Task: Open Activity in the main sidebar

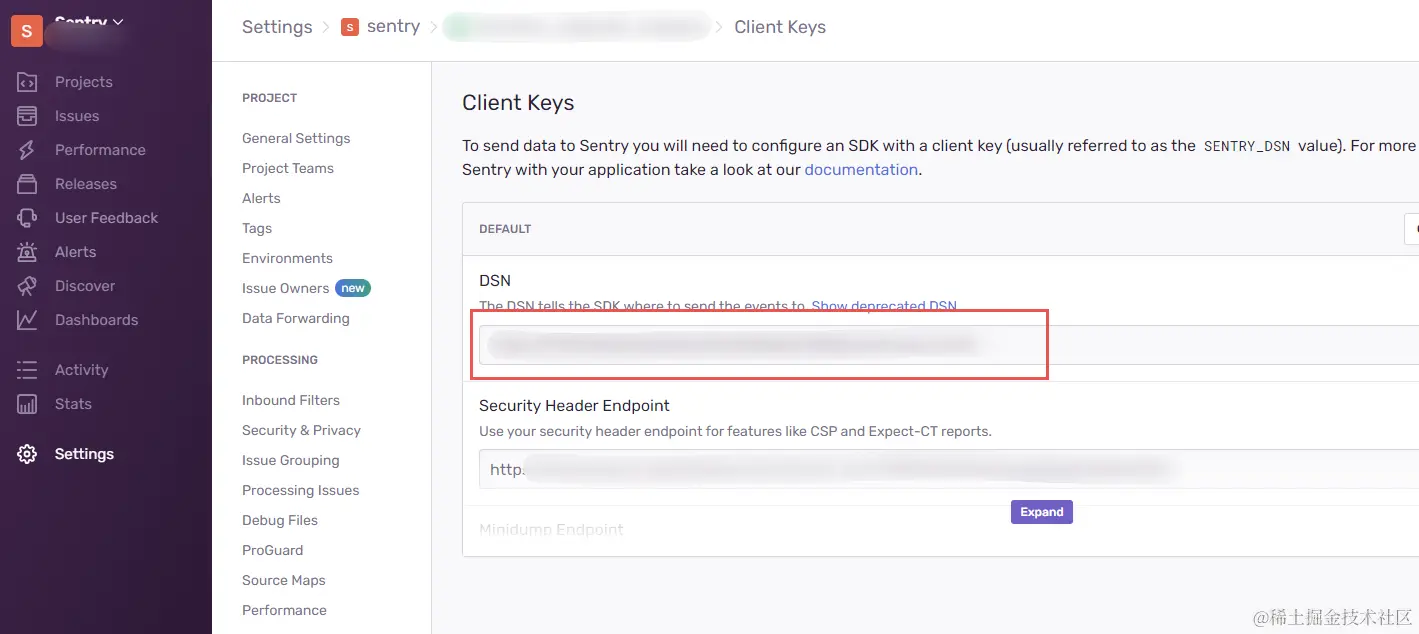Action: tap(82, 370)
